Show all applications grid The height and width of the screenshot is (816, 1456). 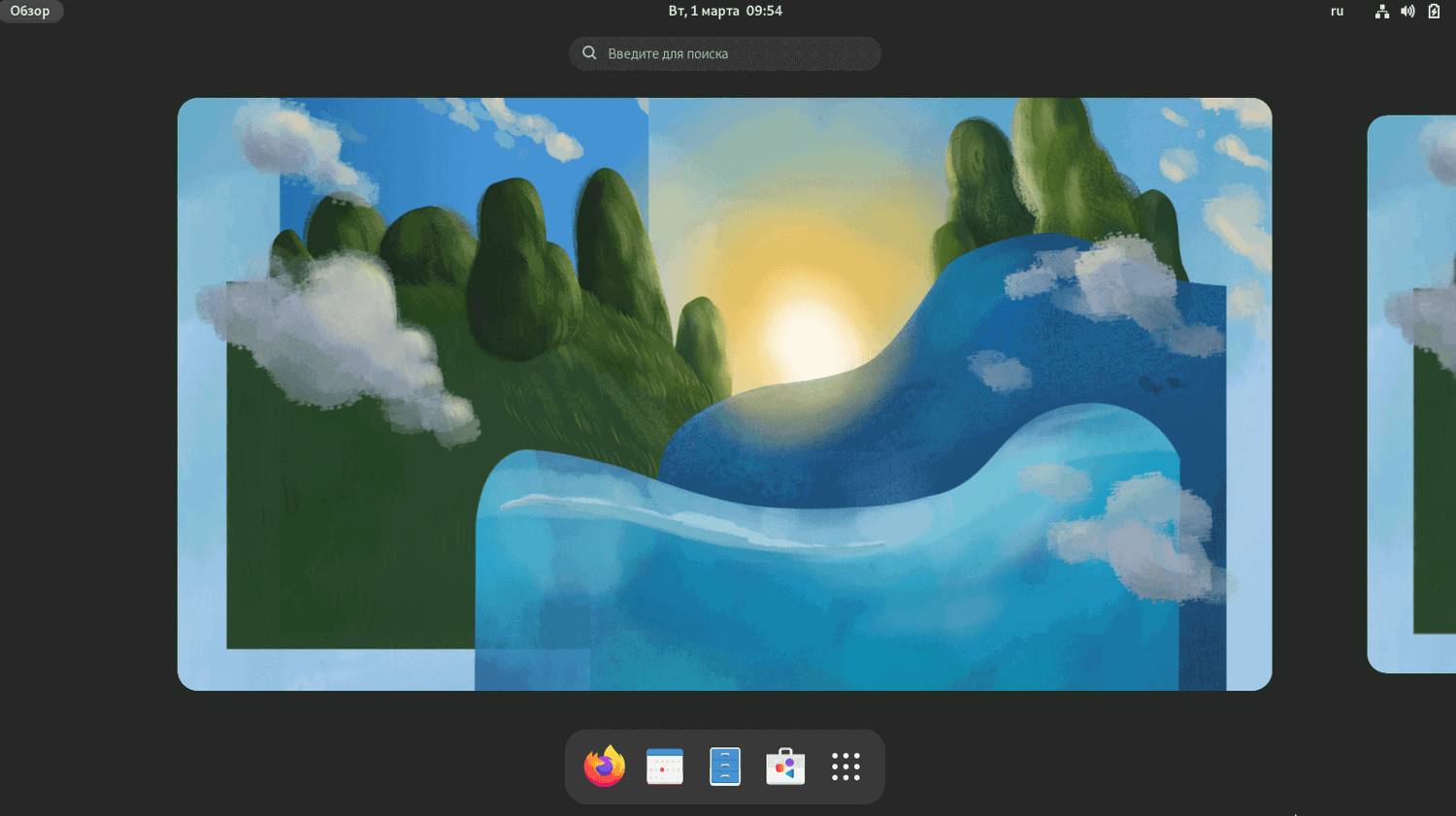tap(845, 767)
